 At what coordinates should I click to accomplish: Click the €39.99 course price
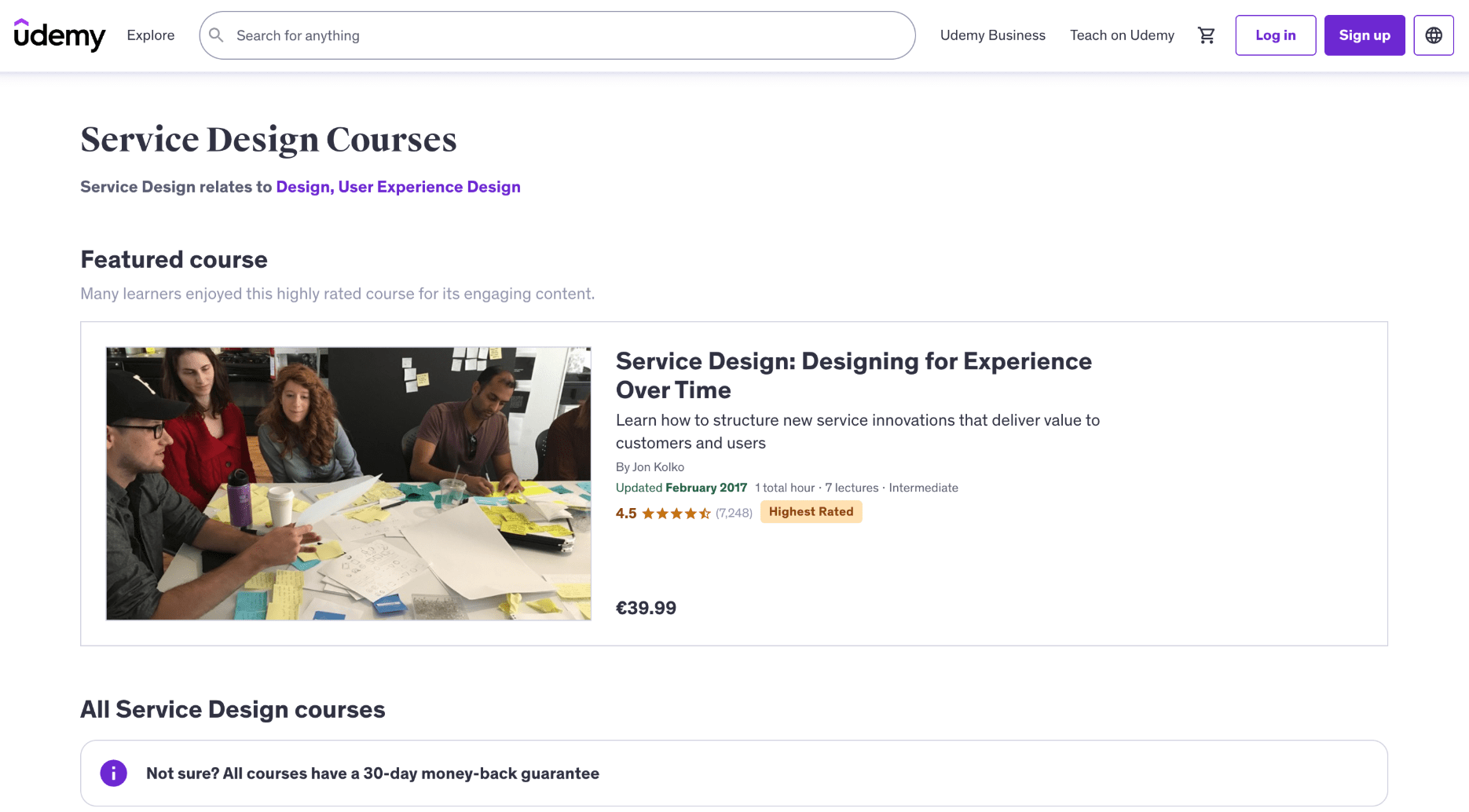(x=646, y=608)
